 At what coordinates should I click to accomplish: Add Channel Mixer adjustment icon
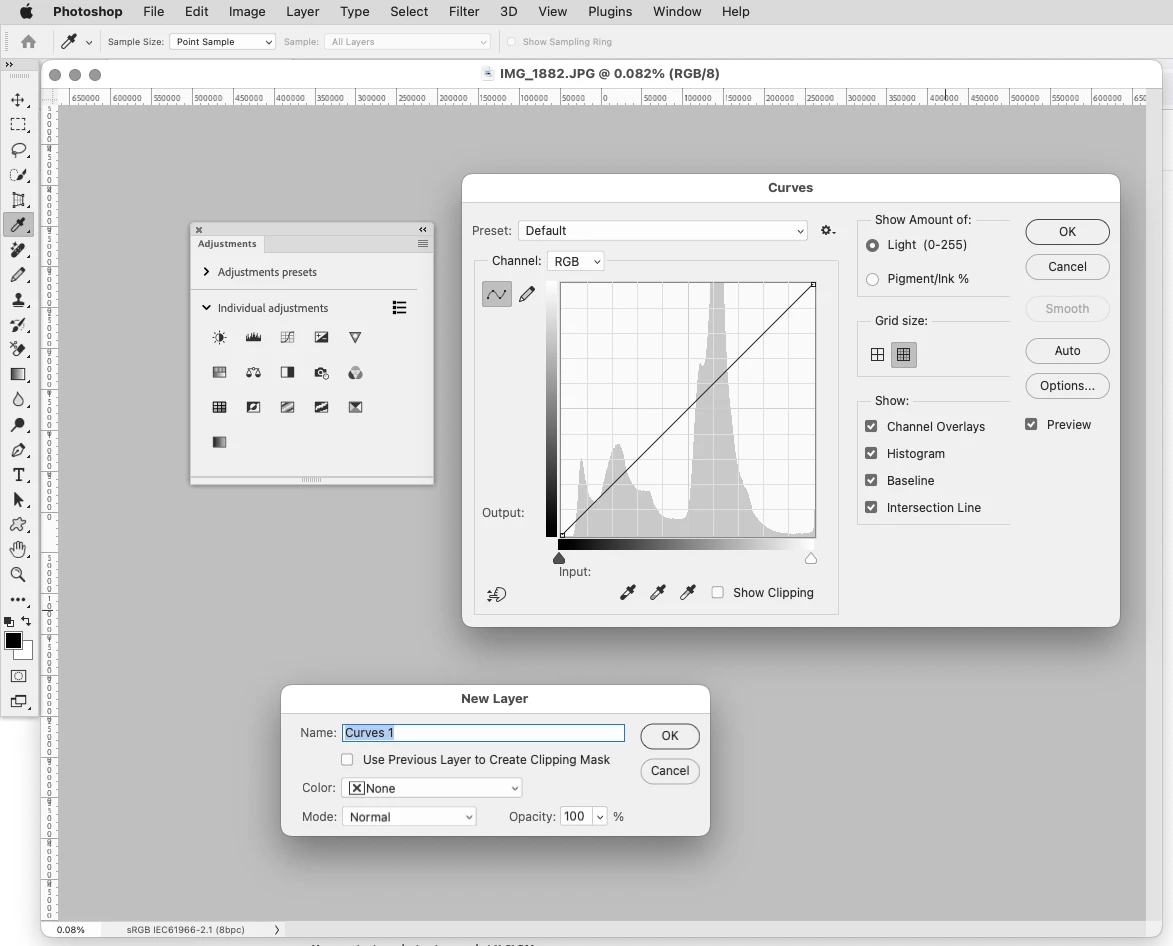(355, 372)
